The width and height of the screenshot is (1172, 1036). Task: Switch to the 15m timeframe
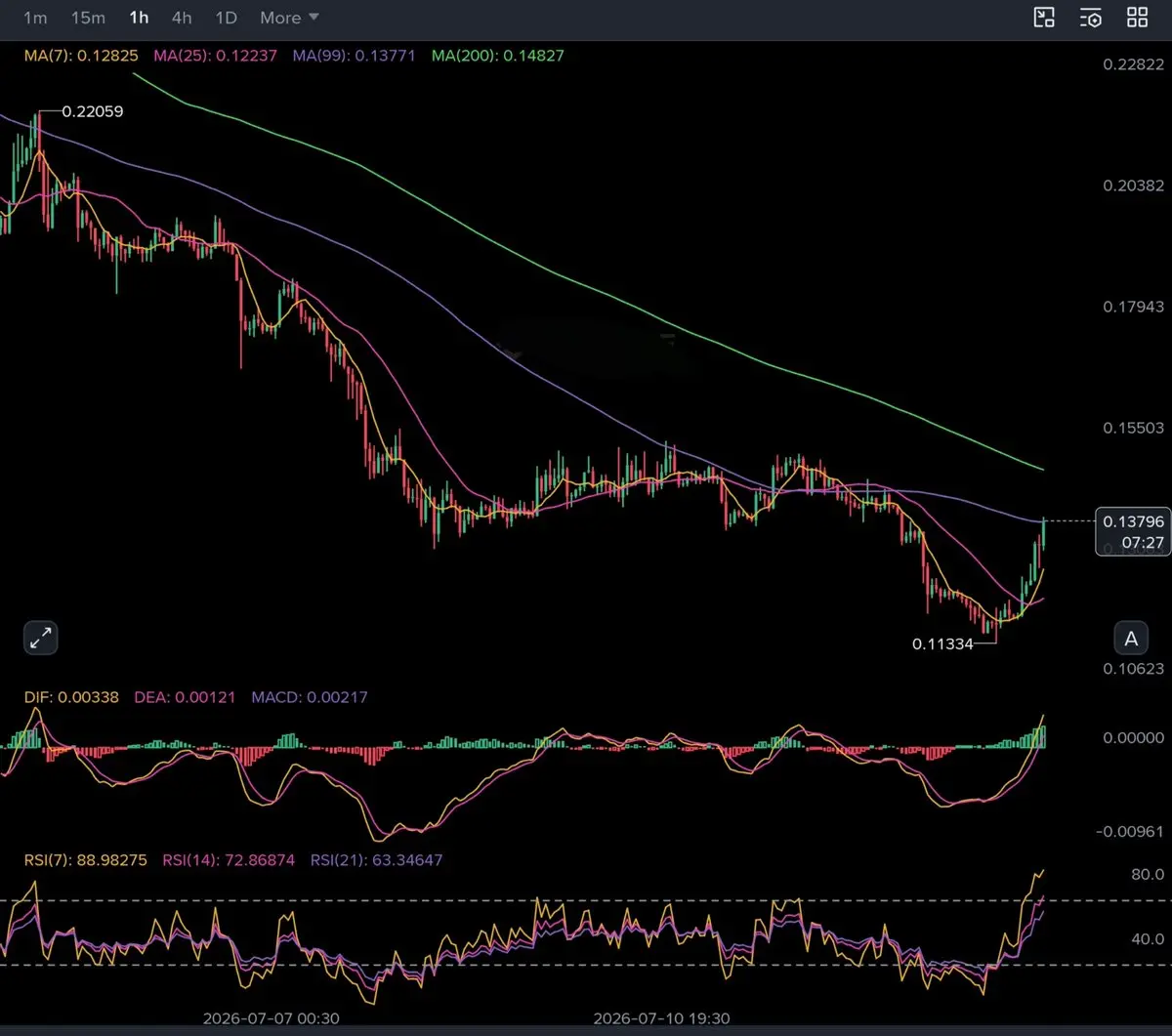[88, 18]
